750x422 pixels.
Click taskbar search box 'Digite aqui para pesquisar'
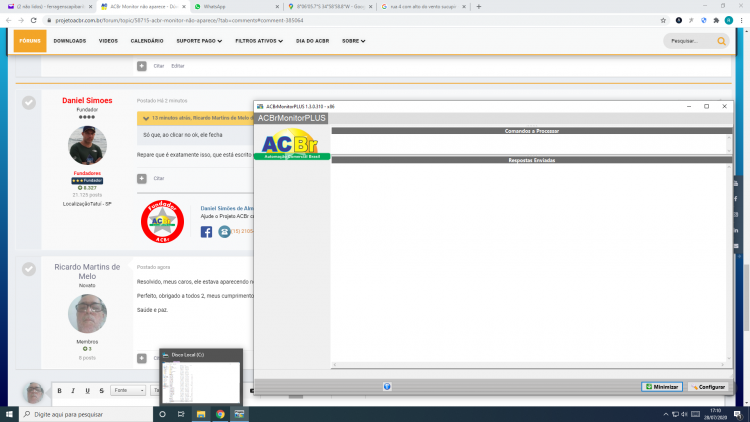click(86, 414)
